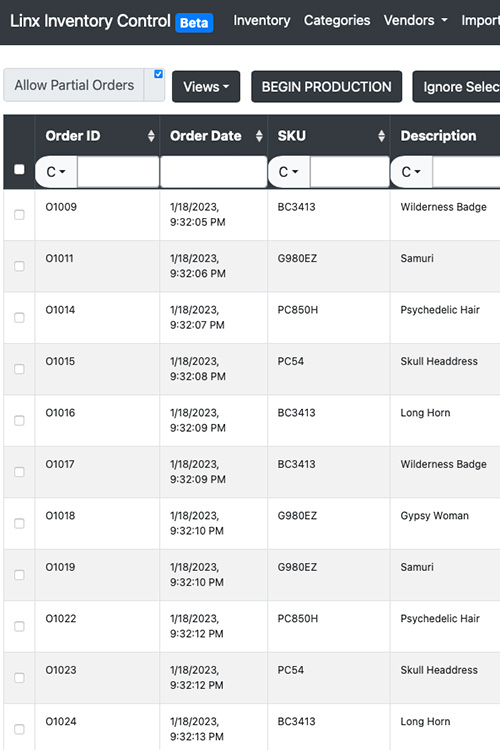Open the Categories page
The height and width of the screenshot is (750, 500).
pos(337,21)
